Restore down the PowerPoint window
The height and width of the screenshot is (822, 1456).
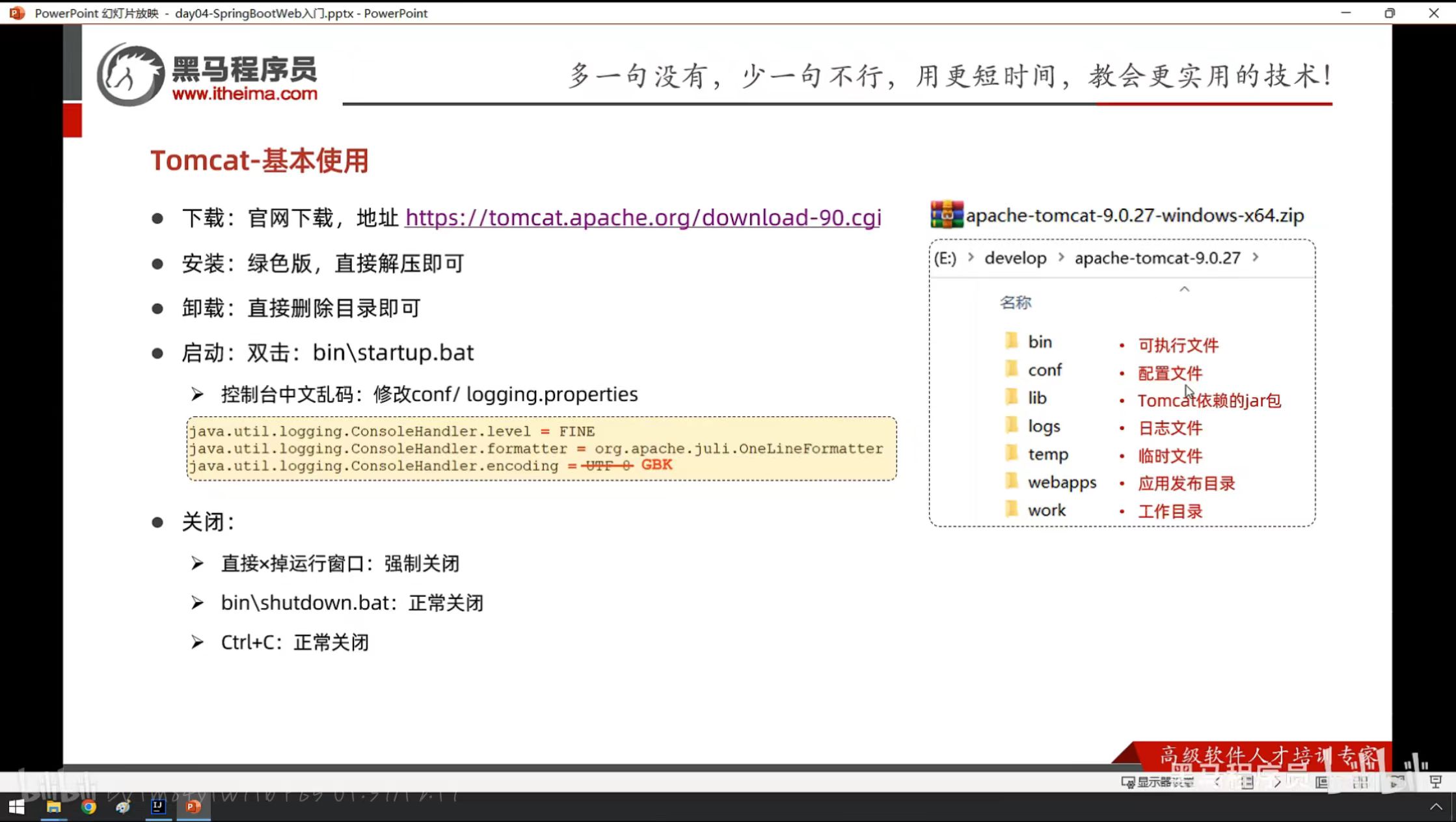click(x=1390, y=13)
